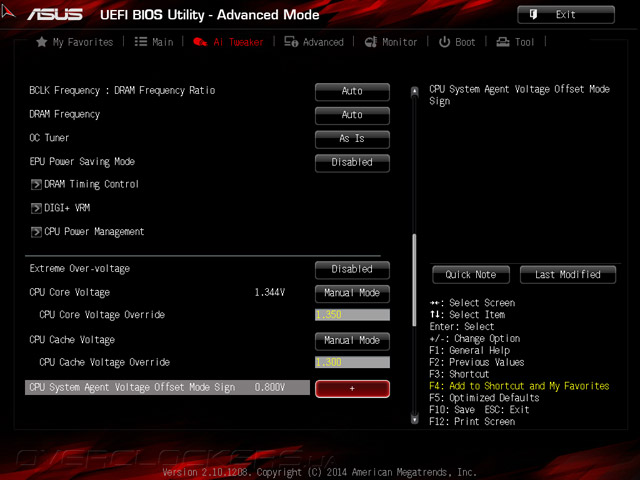Image resolution: width=640 pixels, height=480 pixels.
Task: Switch to the Boot tab
Action: pyautogui.click(x=457, y=42)
